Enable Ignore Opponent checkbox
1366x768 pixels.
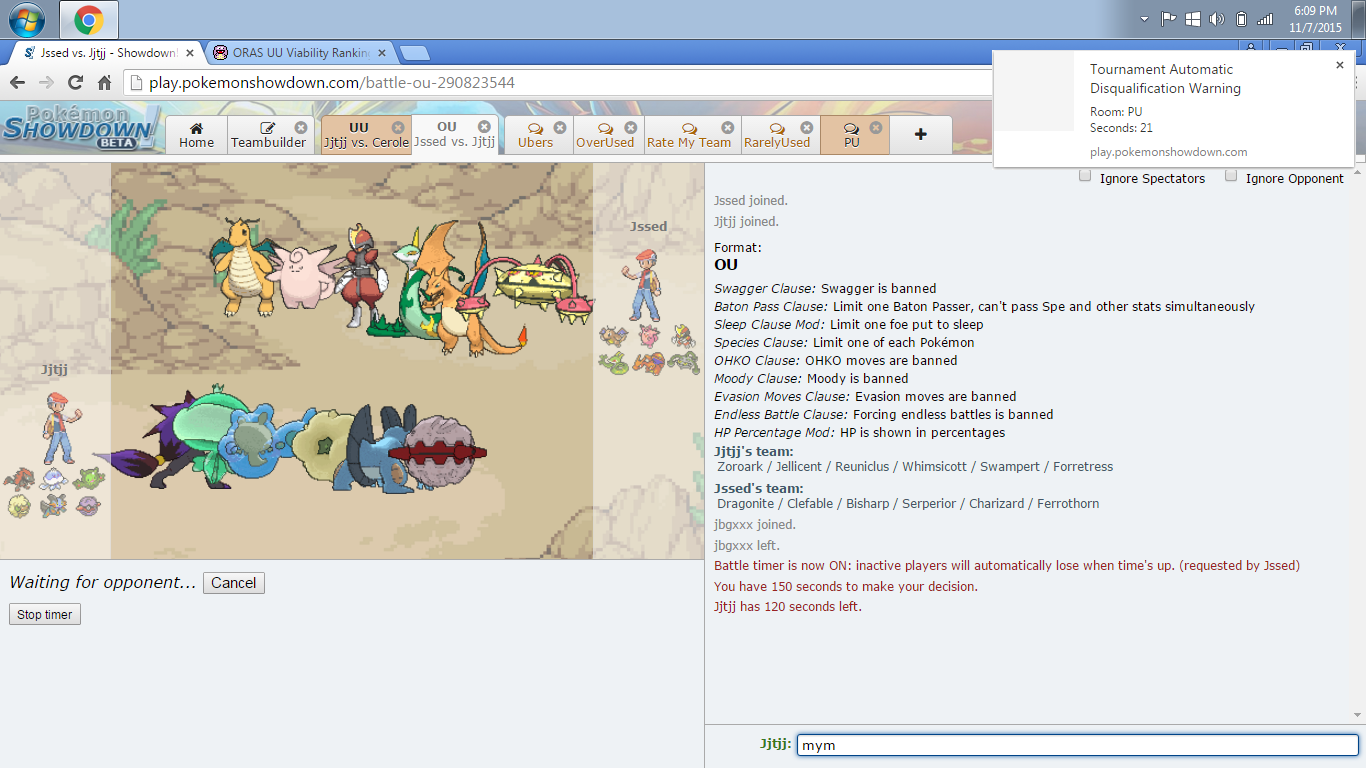click(x=1231, y=176)
